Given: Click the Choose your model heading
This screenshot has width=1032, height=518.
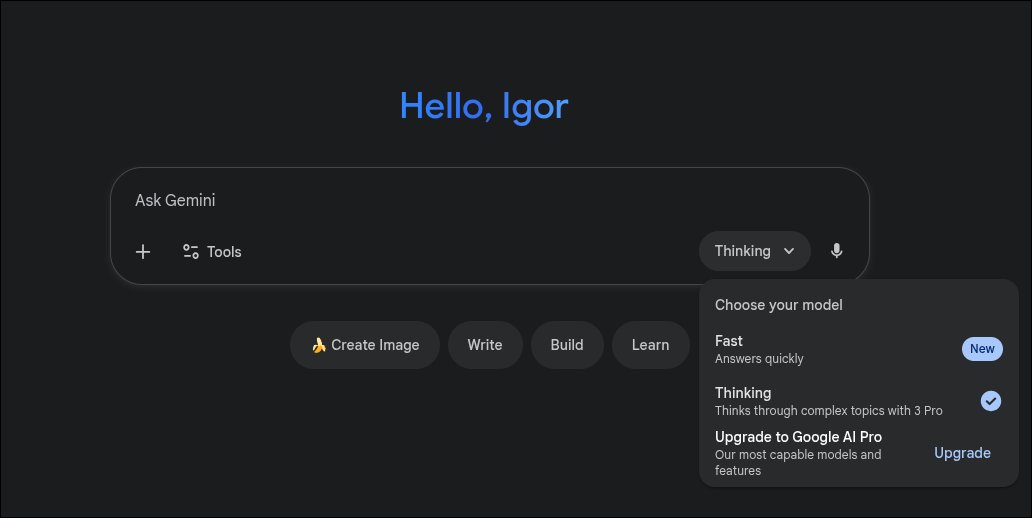Looking at the screenshot, I should 779,305.
